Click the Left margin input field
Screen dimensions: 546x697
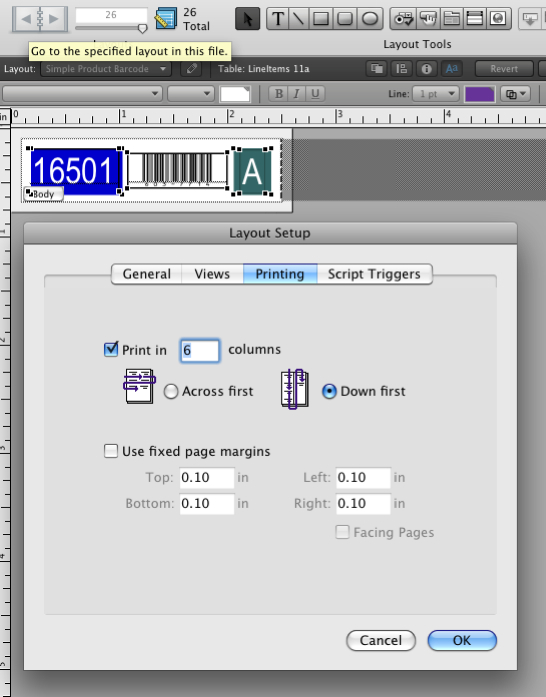click(x=363, y=477)
